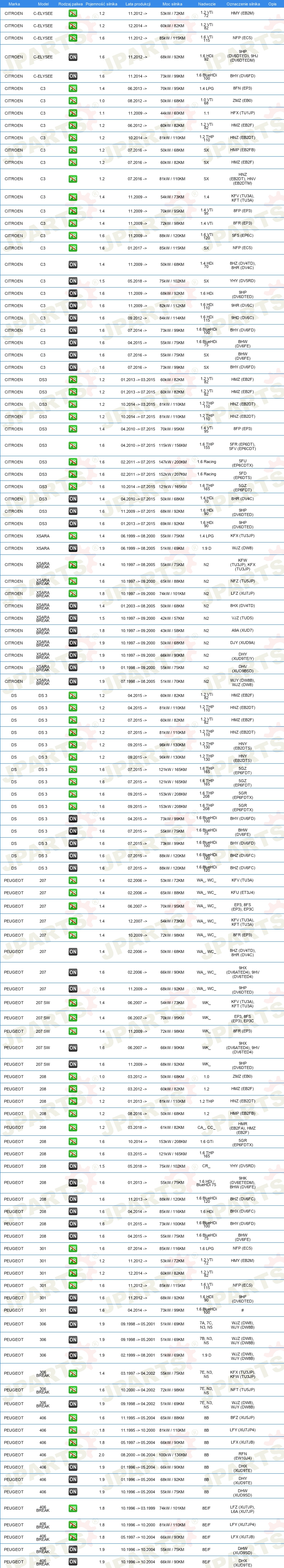Click the Moc silnika column header

tap(173, 4)
